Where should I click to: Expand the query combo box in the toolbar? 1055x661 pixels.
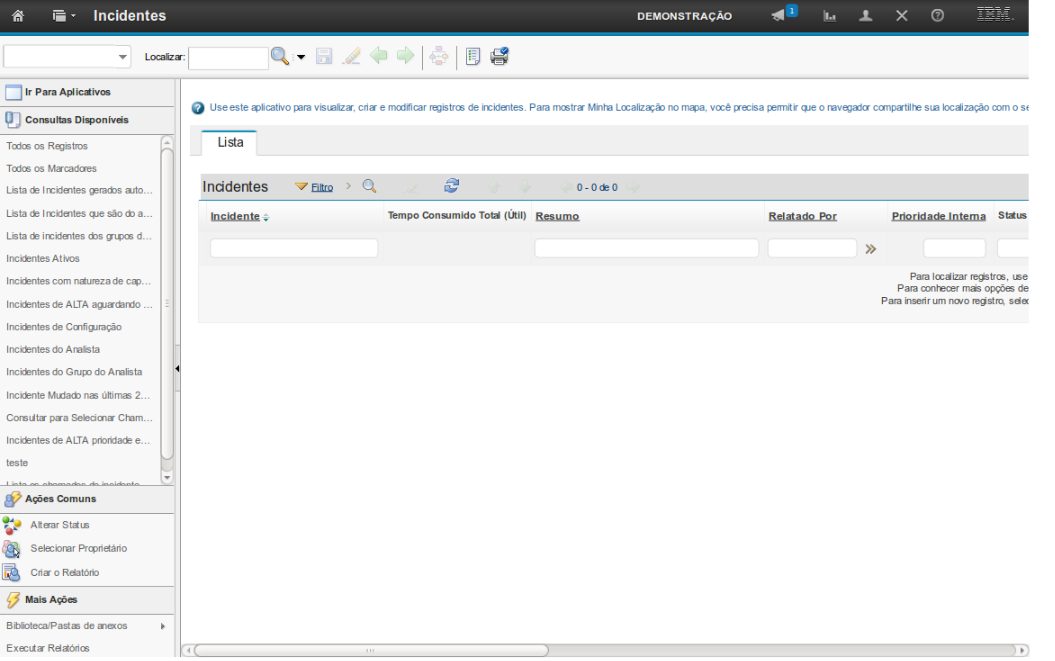coord(123,58)
